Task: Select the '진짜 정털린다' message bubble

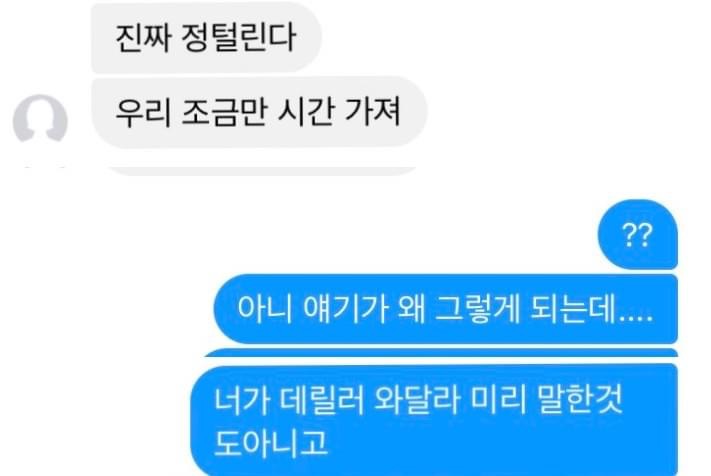Action: (x=206, y=37)
